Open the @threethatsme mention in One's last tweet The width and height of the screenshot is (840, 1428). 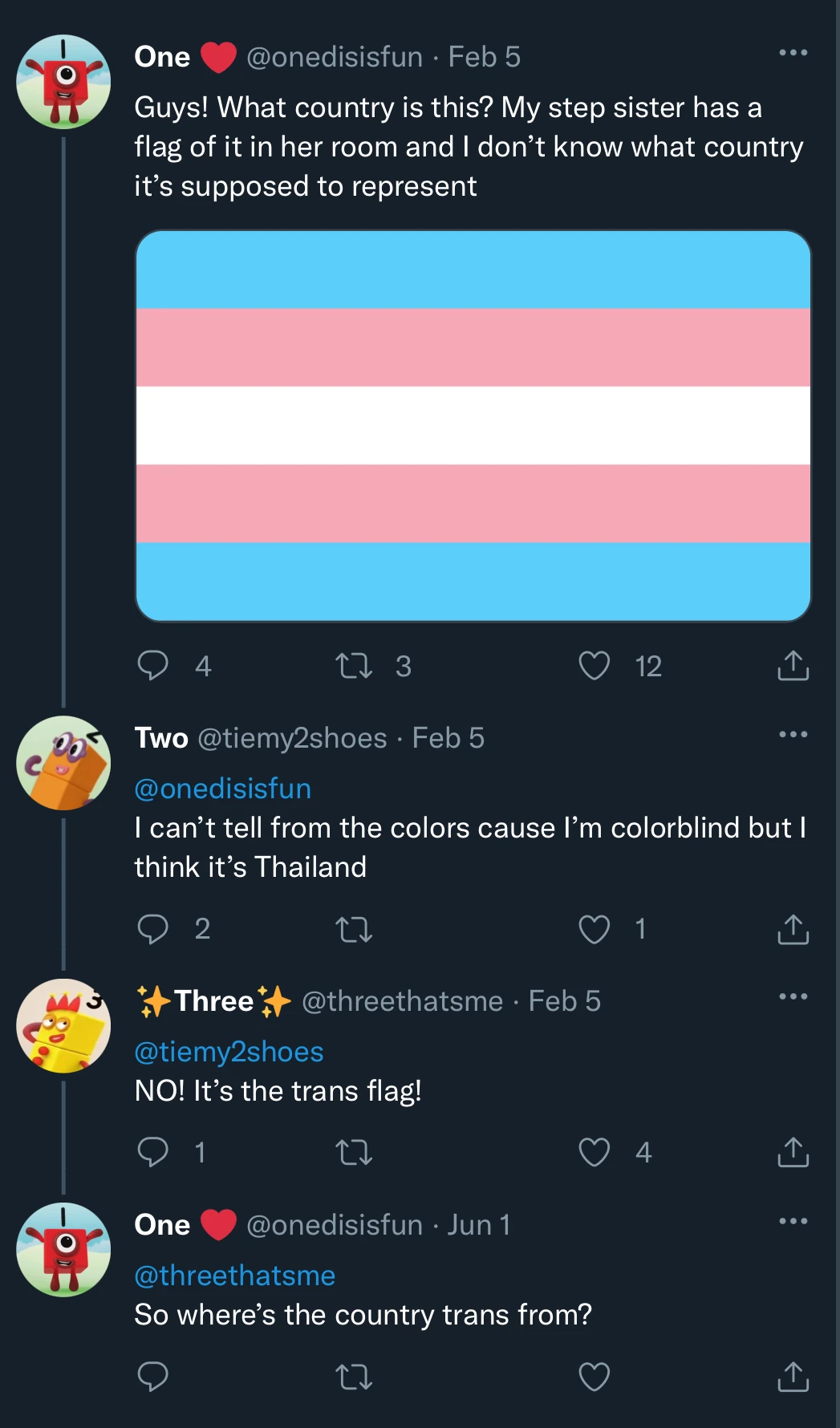(x=234, y=1275)
